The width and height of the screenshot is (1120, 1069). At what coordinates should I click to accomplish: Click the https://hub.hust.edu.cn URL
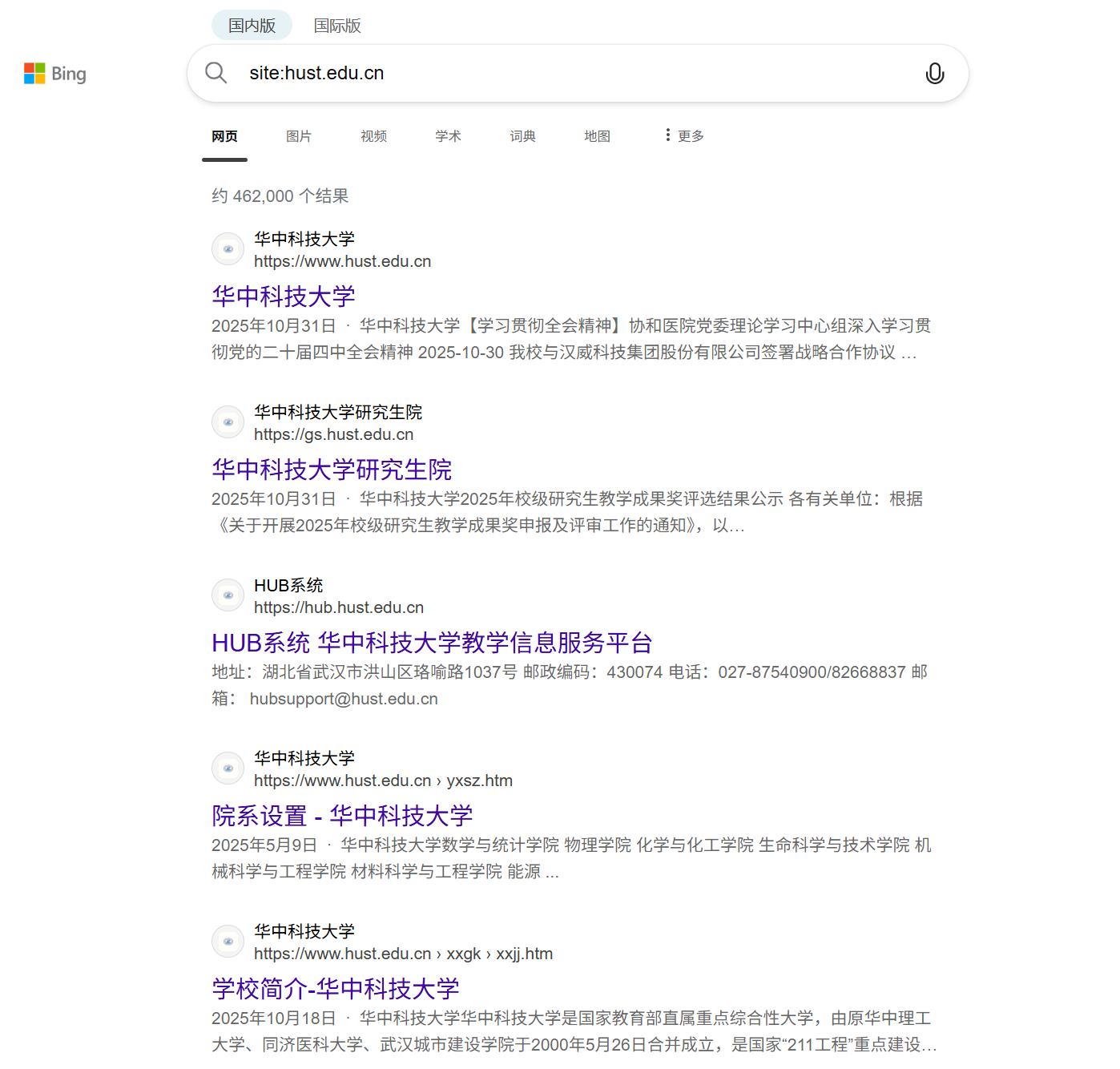click(x=339, y=607)
